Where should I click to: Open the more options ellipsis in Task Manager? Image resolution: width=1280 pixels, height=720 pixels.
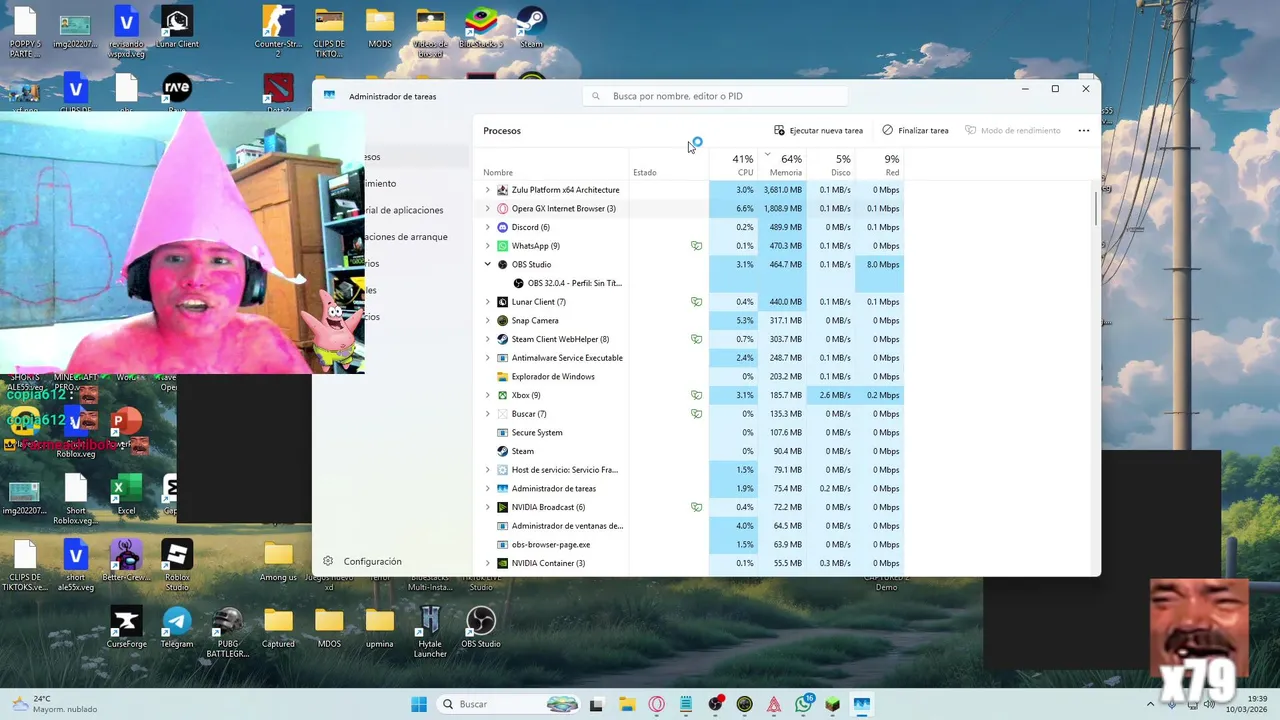pos(1083,130)
